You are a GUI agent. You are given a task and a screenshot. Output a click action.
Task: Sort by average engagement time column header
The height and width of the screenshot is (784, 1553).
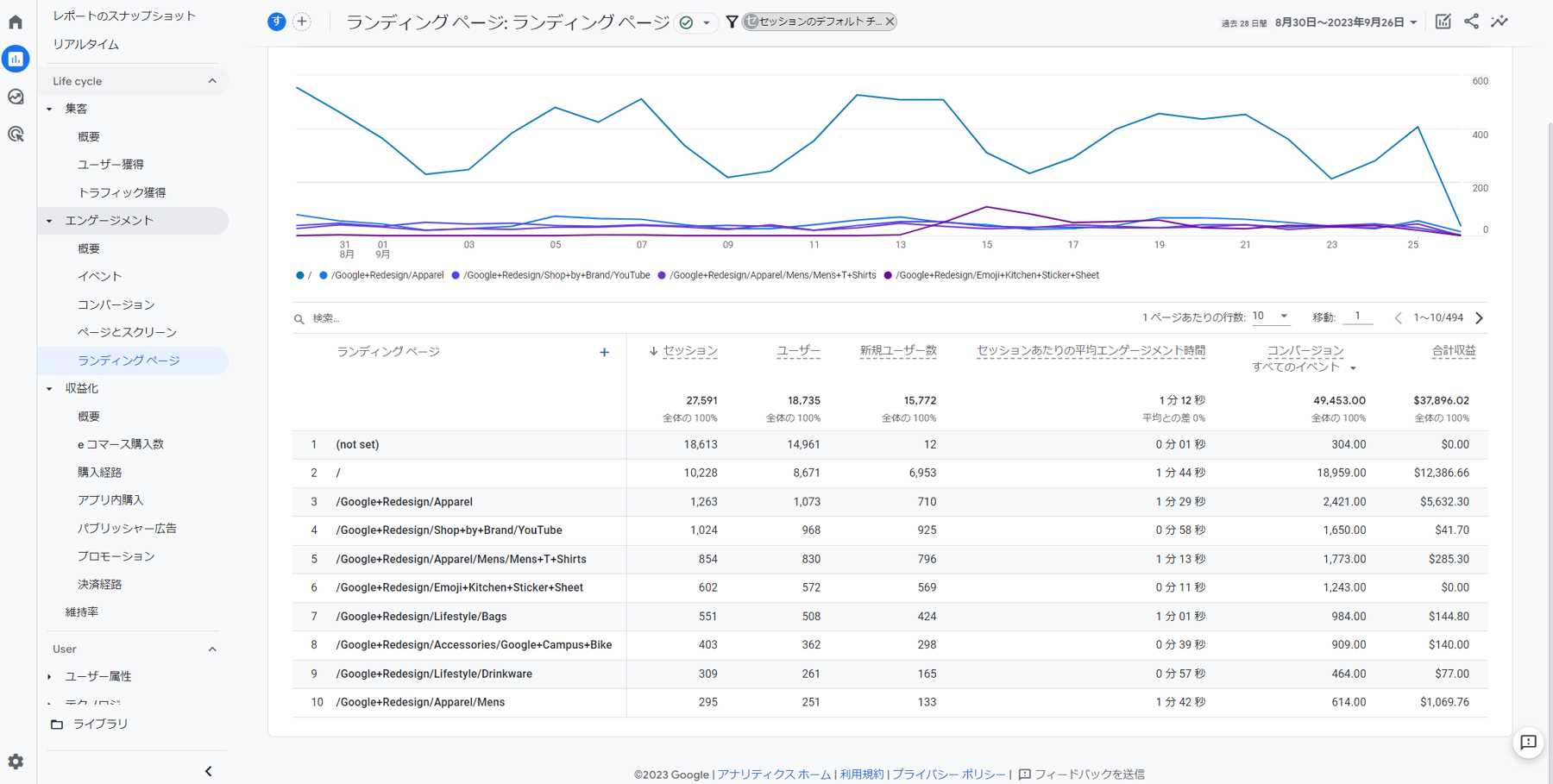[x=1091, y=351]
